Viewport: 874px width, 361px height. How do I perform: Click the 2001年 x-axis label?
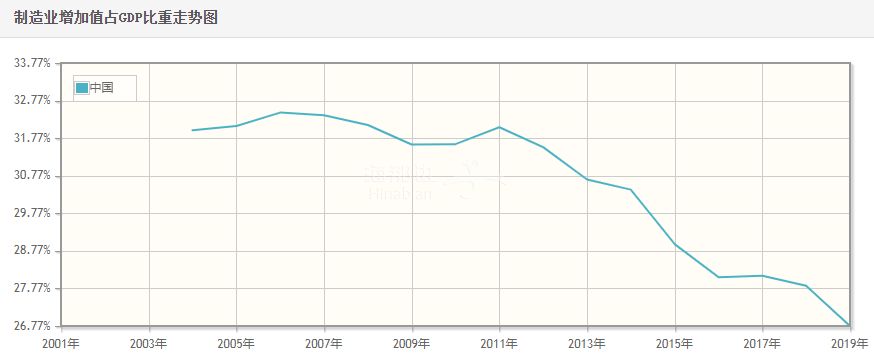point(61,344)
